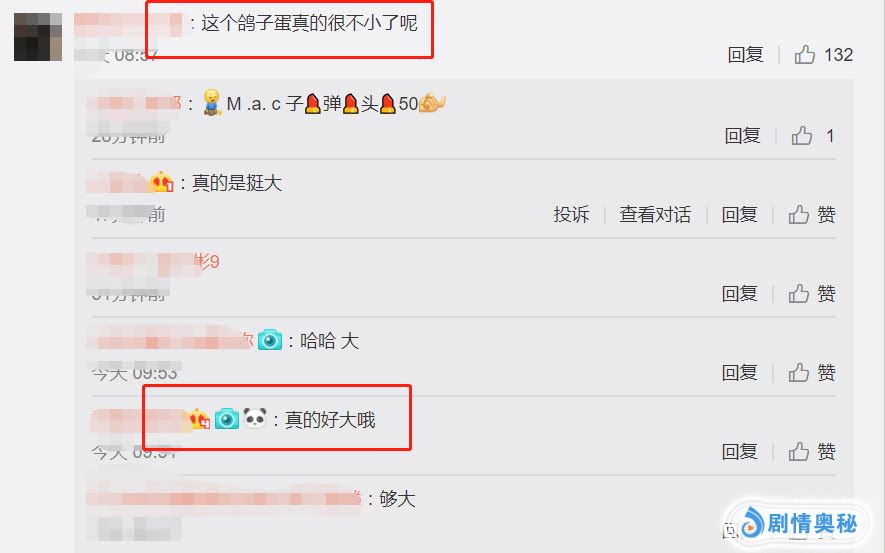This screenshot has width=885, height=553.
Task: Click thumbs-up on the M.a.c 子弹头 comment
Action: 801,135
